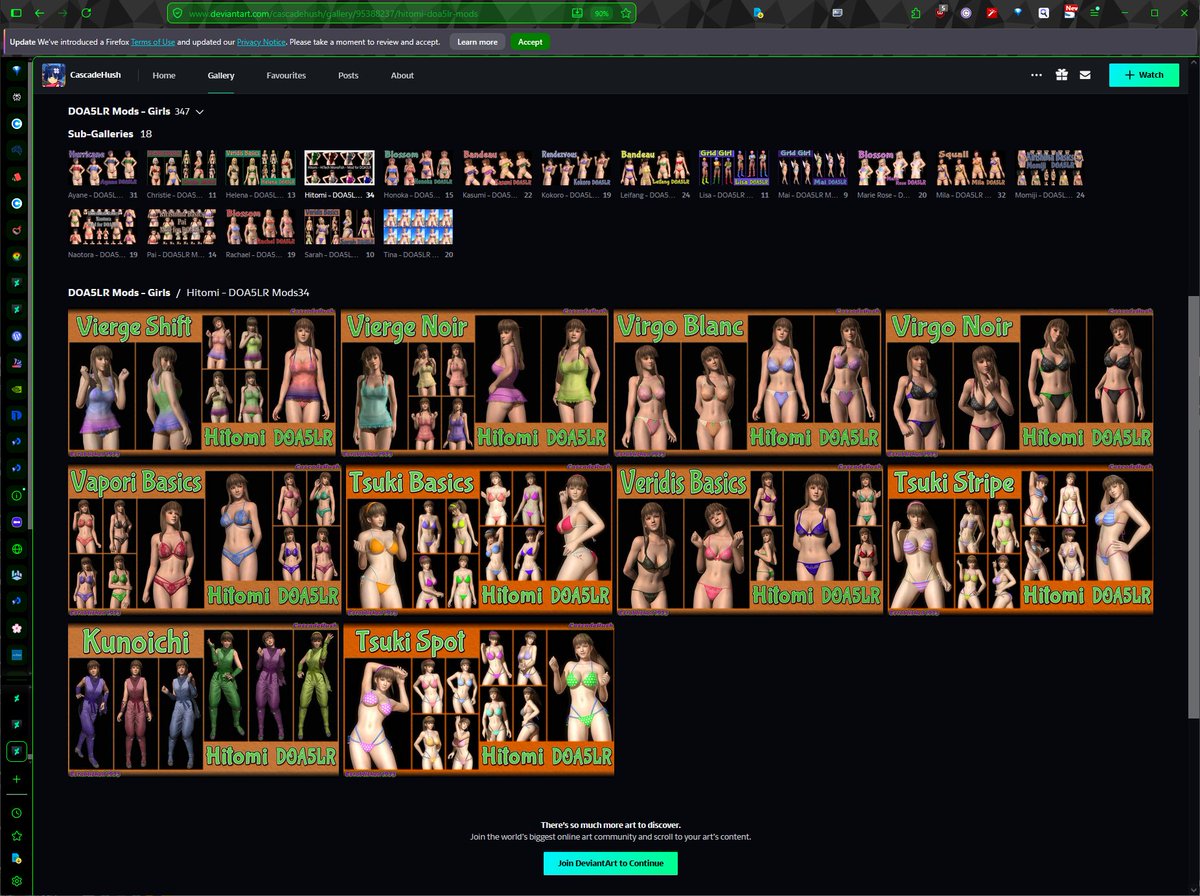Open the three-dots more options on profile bar
1200x896 pixels.
coord(1036,75)
